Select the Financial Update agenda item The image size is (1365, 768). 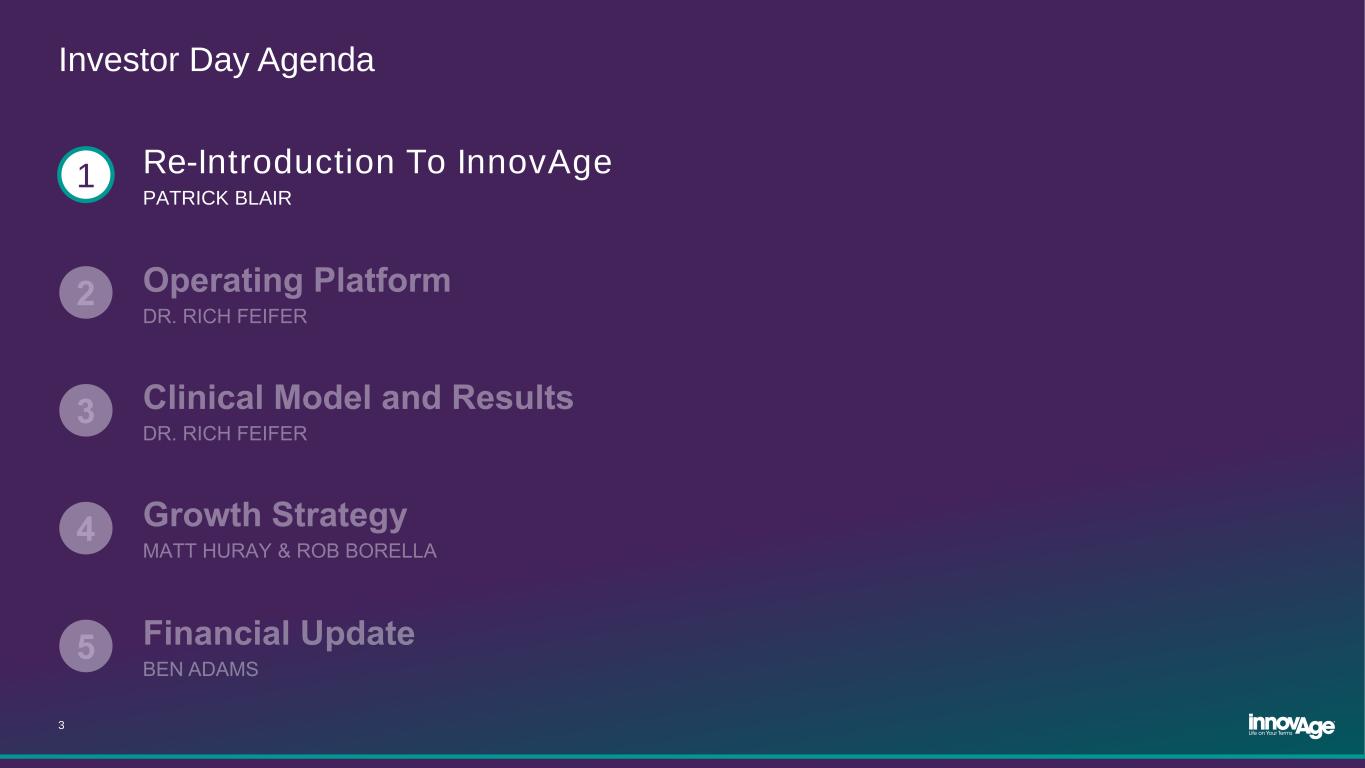coord(279,633)
